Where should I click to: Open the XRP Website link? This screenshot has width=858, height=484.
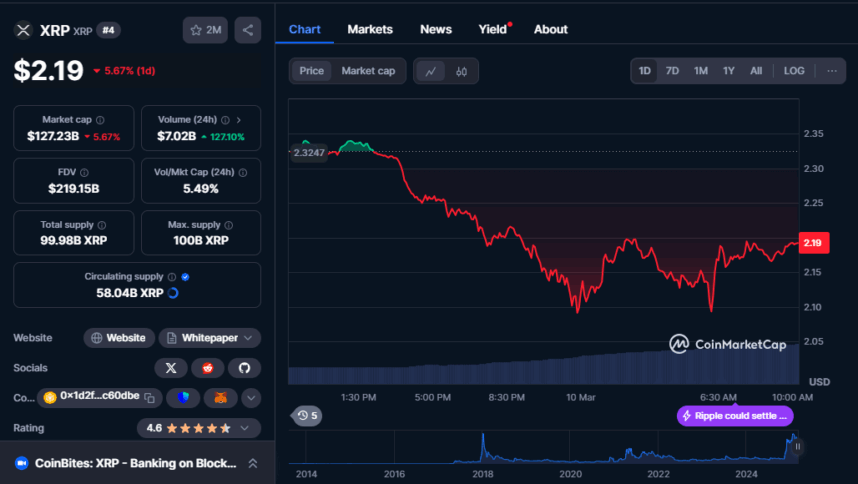click(x=119, y=338)
